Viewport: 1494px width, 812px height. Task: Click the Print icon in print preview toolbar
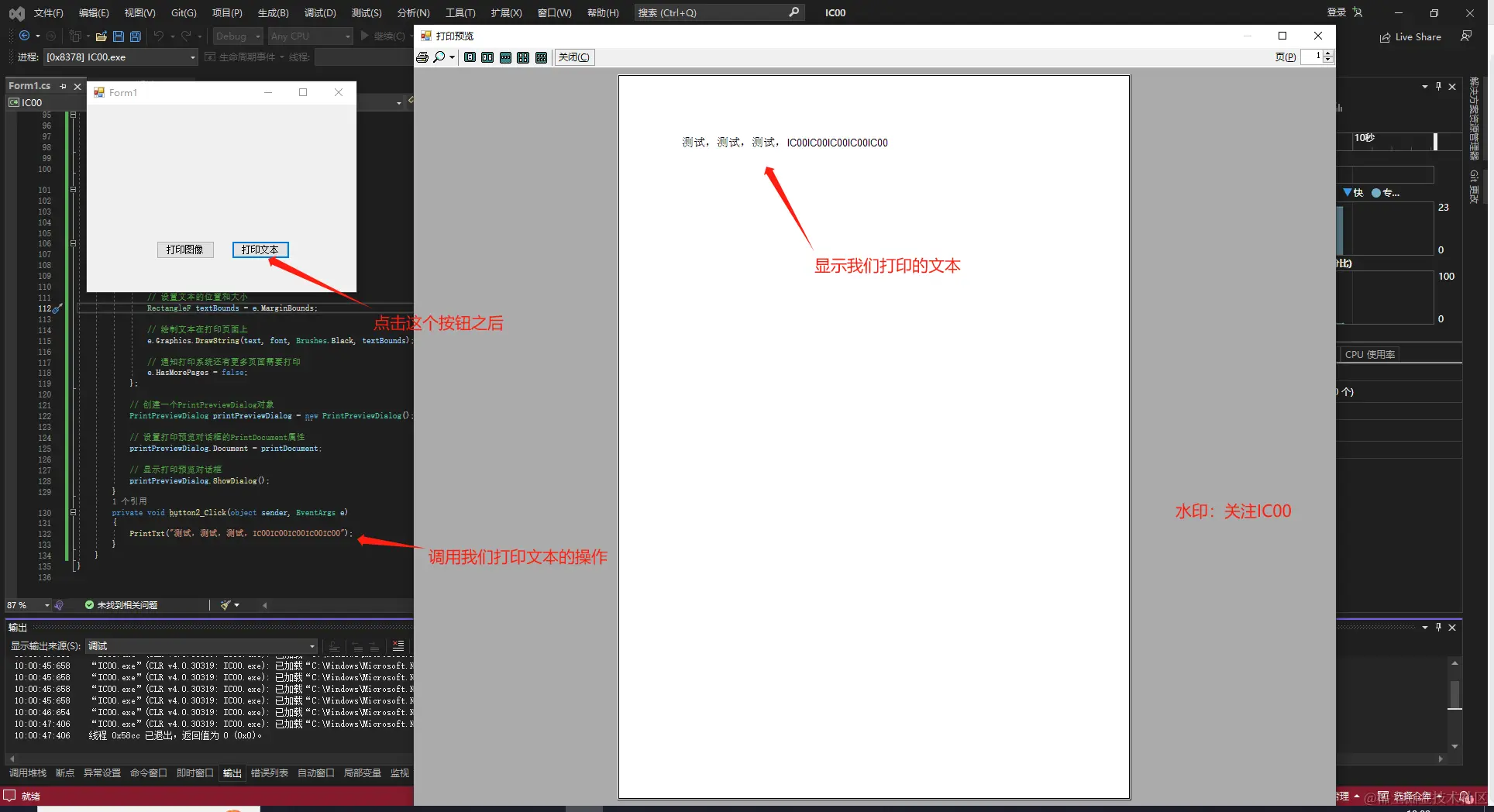[x=422, y=57]
